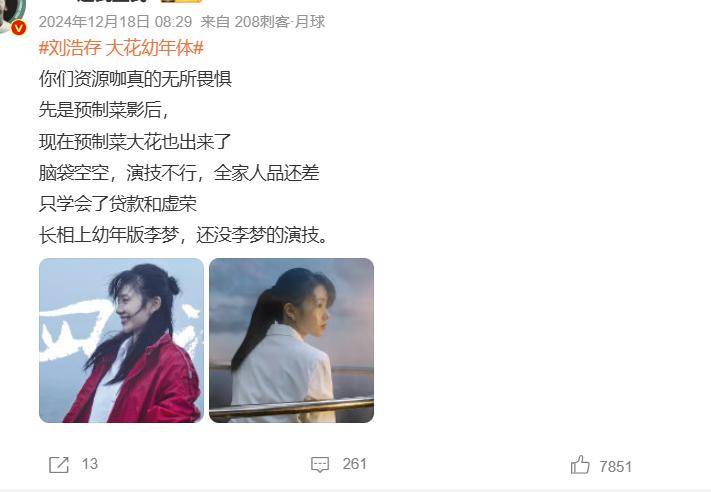View the white shirt photo thumbnail

tap(292, 340)
